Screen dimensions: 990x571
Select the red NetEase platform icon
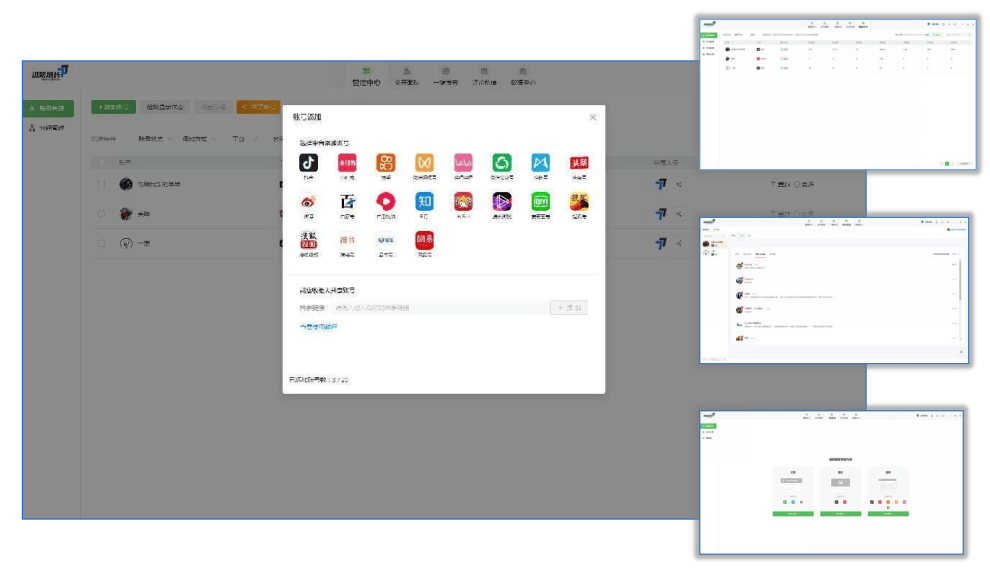424,240
